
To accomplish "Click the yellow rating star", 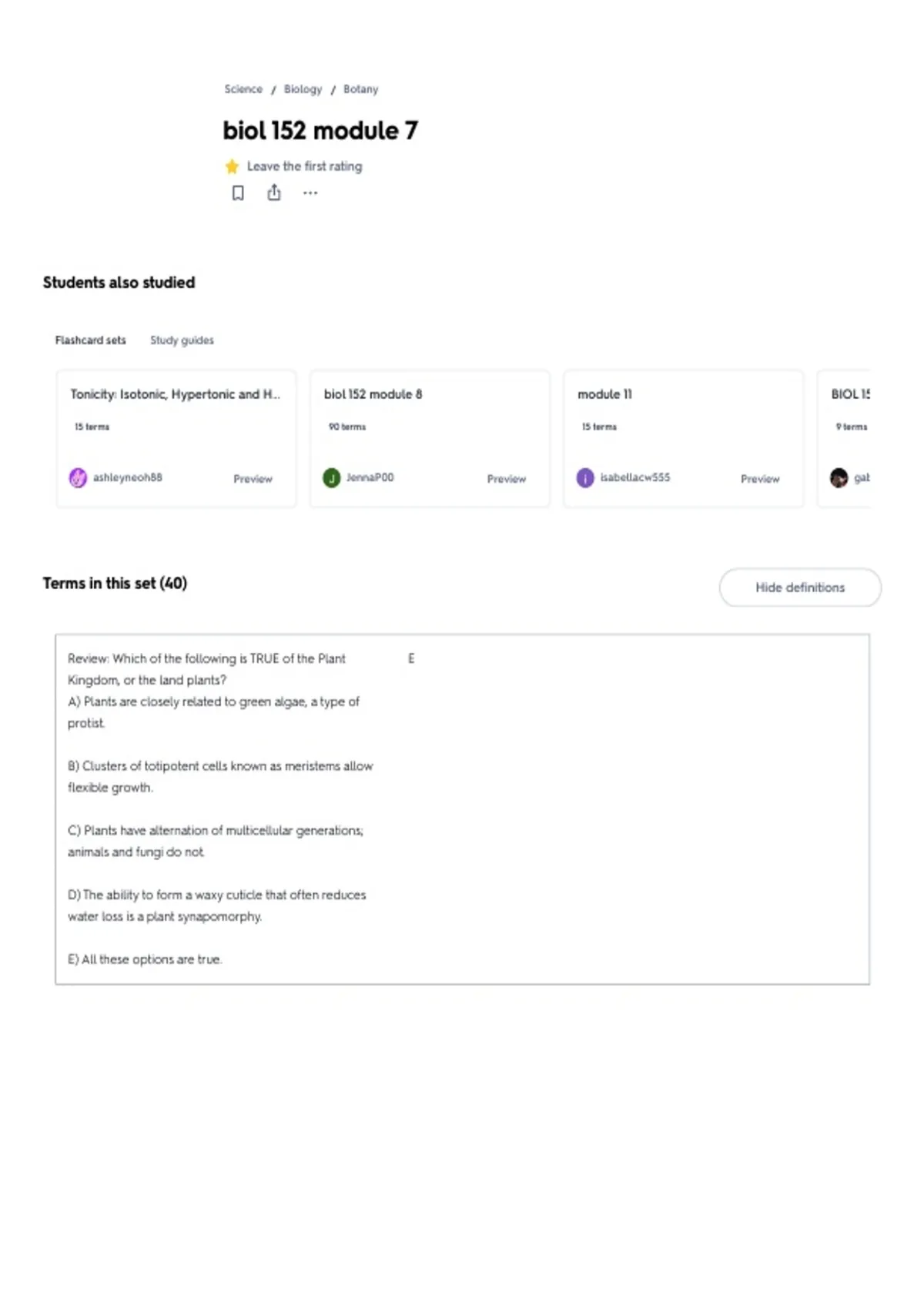I will (232, 166).
